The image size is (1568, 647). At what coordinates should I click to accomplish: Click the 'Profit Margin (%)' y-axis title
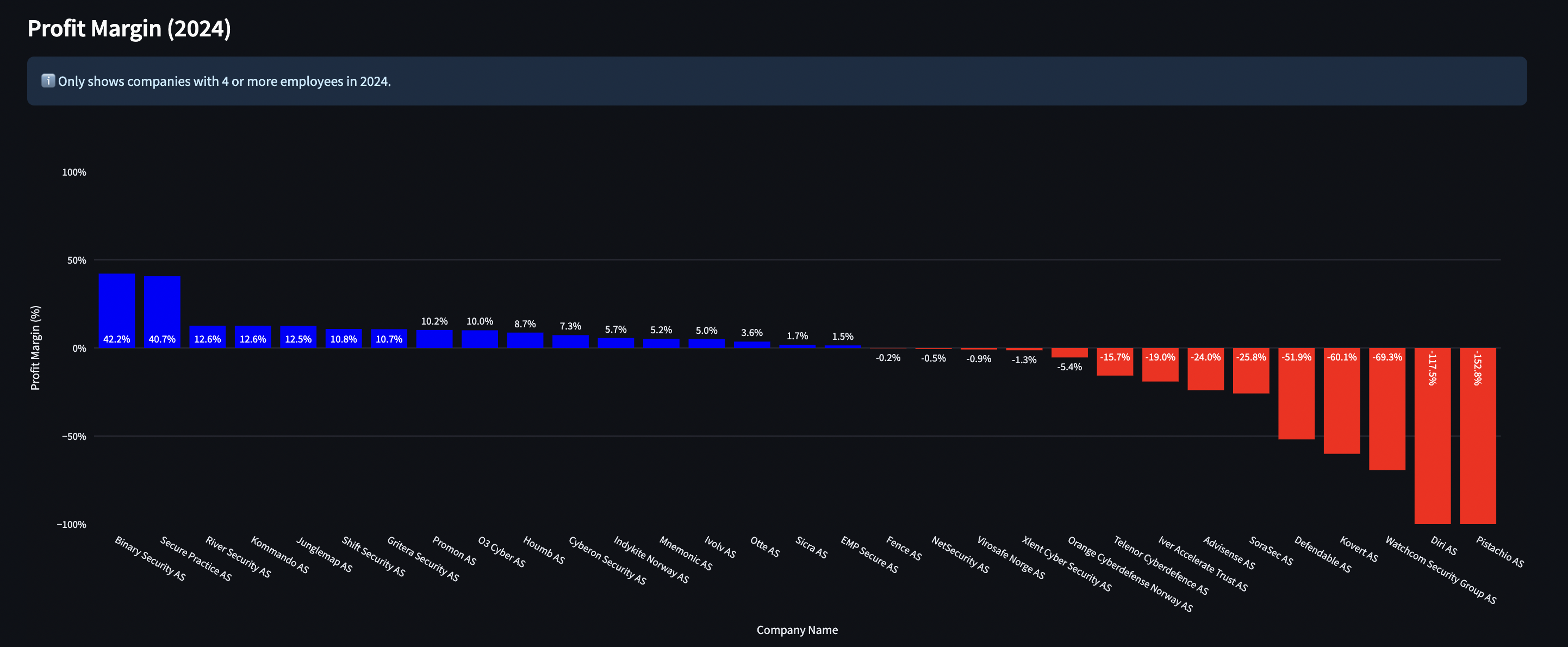[x=35, y=347]
